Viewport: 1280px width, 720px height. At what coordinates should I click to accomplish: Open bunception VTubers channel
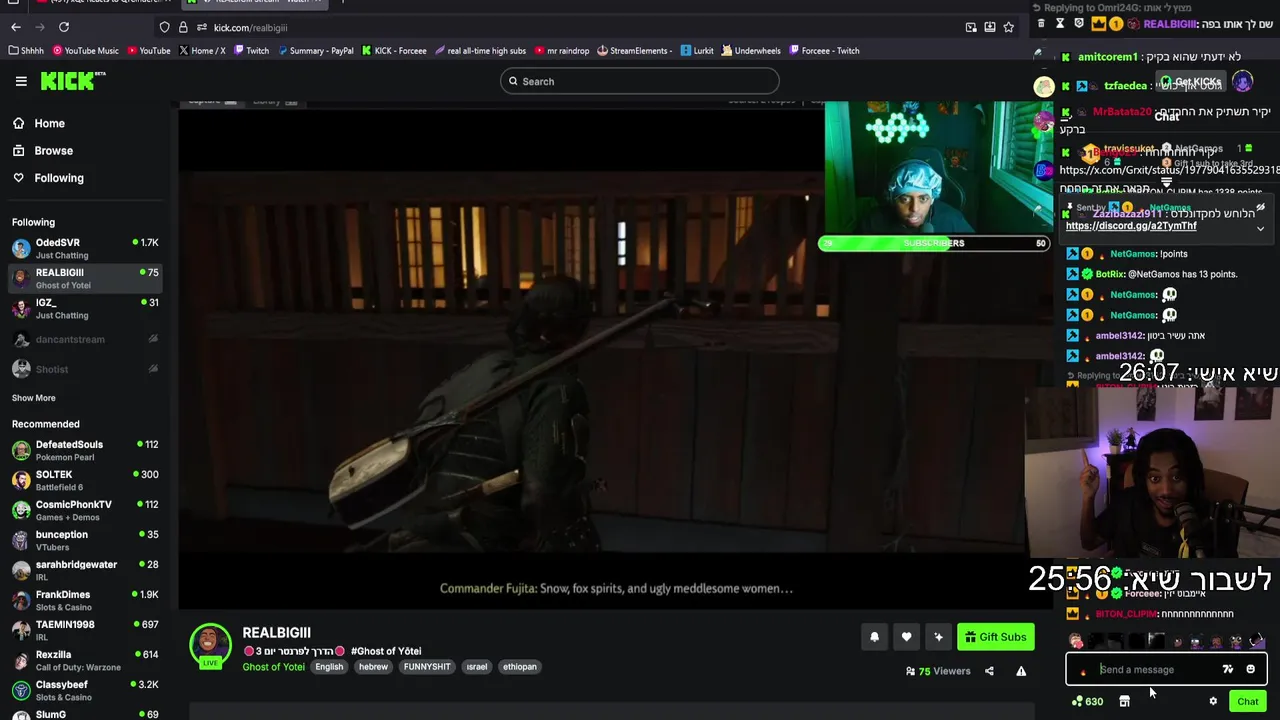[x=85, y=540]
